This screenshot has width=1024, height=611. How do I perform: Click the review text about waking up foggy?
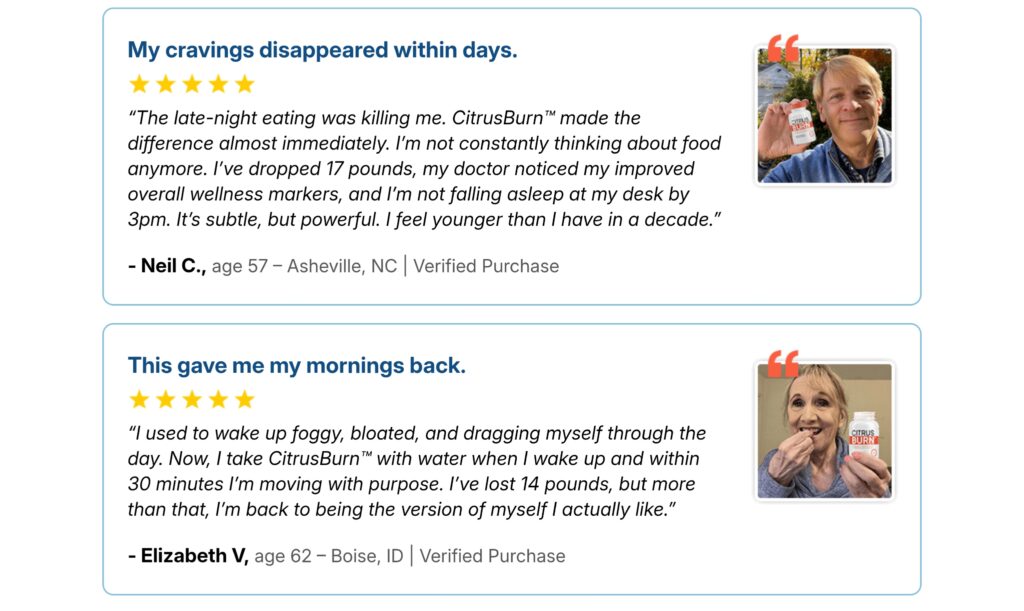tap(417, 471)
